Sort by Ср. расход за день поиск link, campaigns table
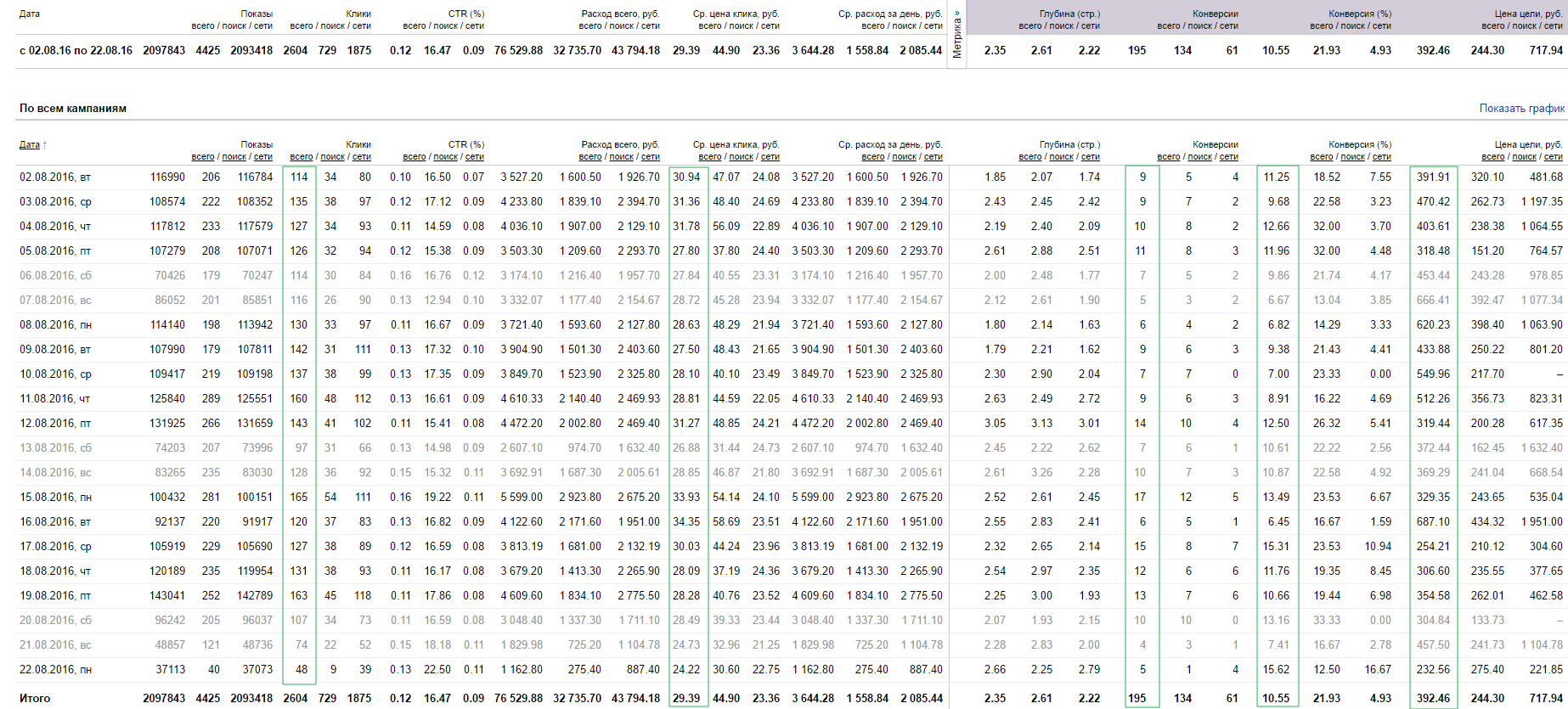 pyautogui.click(x=905, y=157)
